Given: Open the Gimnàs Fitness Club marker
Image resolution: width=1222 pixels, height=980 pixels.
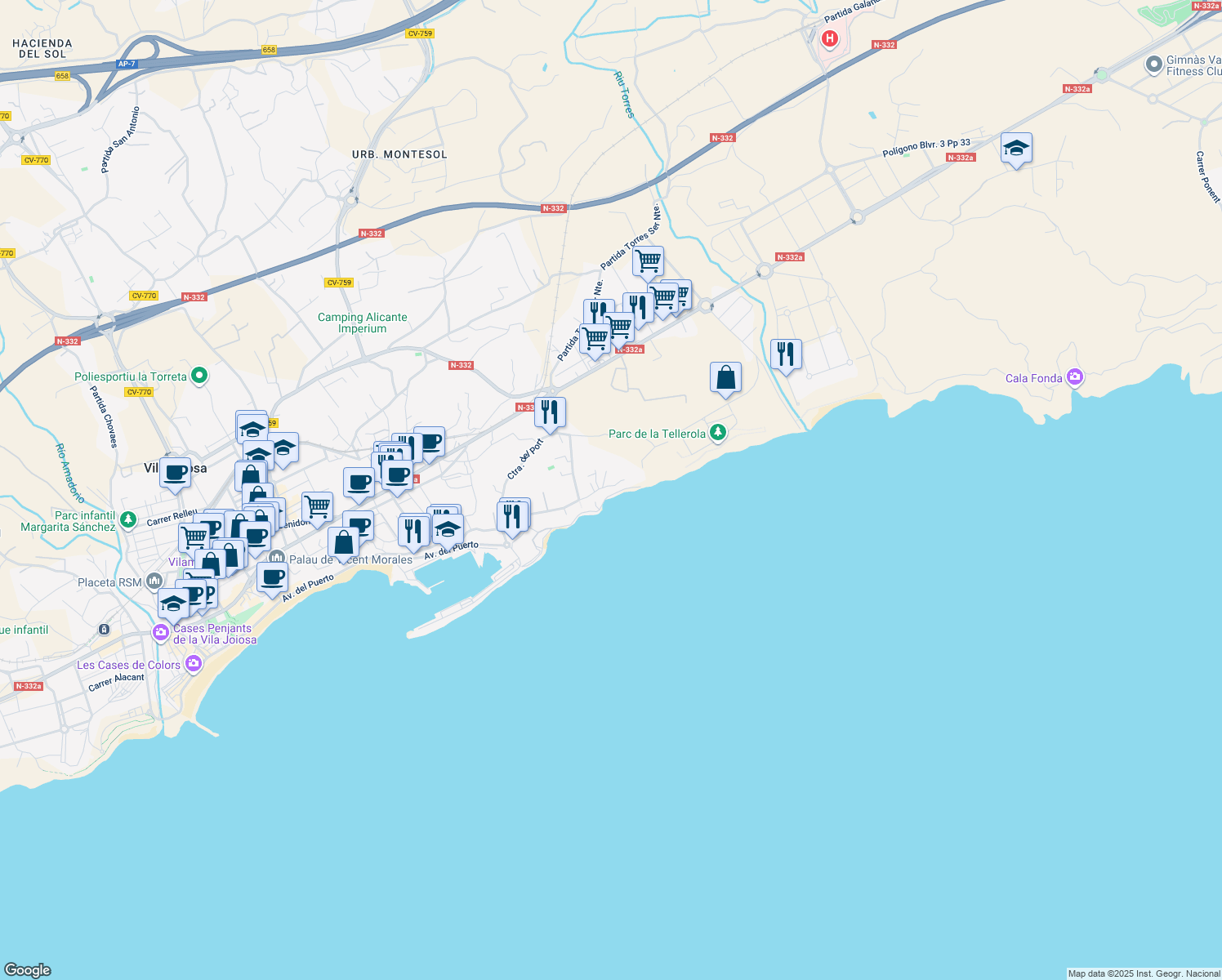Looking at the screenshot, I should (x=1154, y=65).
